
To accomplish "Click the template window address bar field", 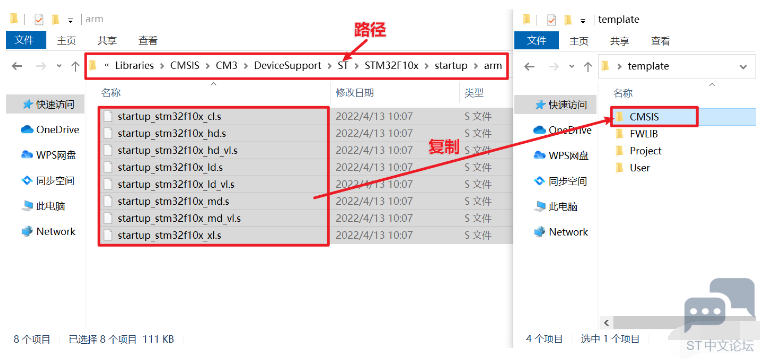I will tap(676, 66).
